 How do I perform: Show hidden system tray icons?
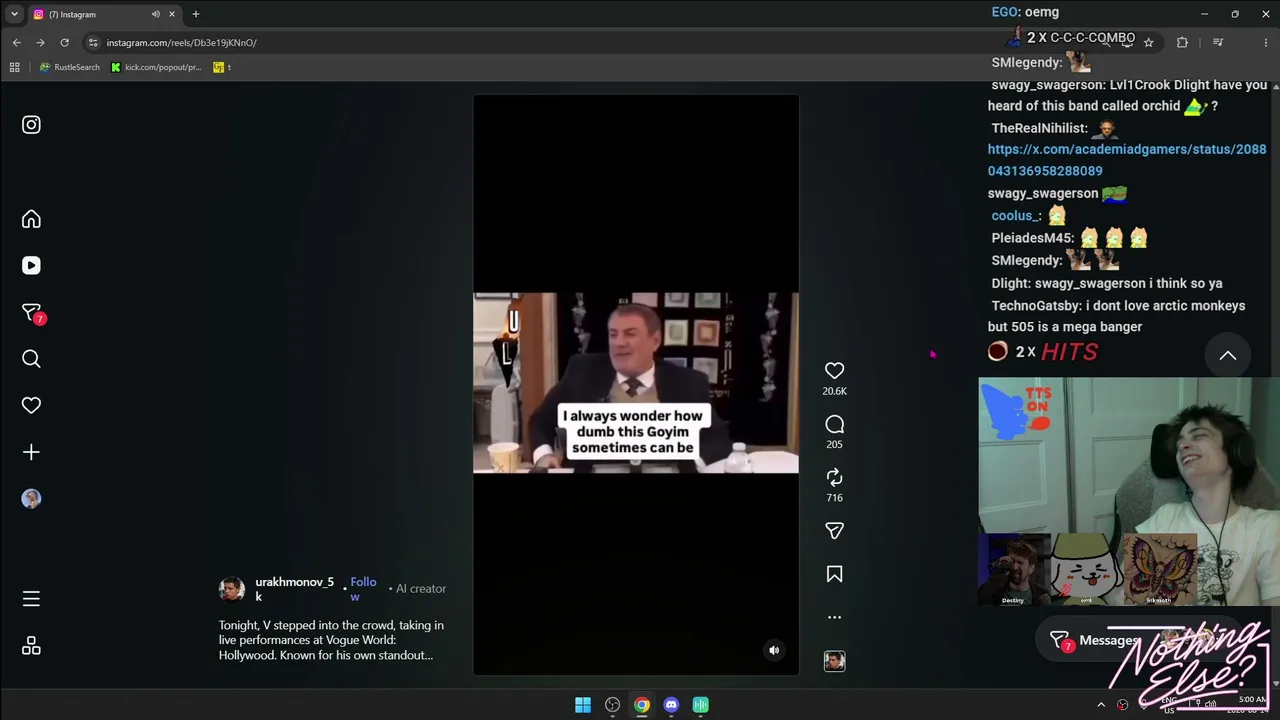[x=1101, y=705]
